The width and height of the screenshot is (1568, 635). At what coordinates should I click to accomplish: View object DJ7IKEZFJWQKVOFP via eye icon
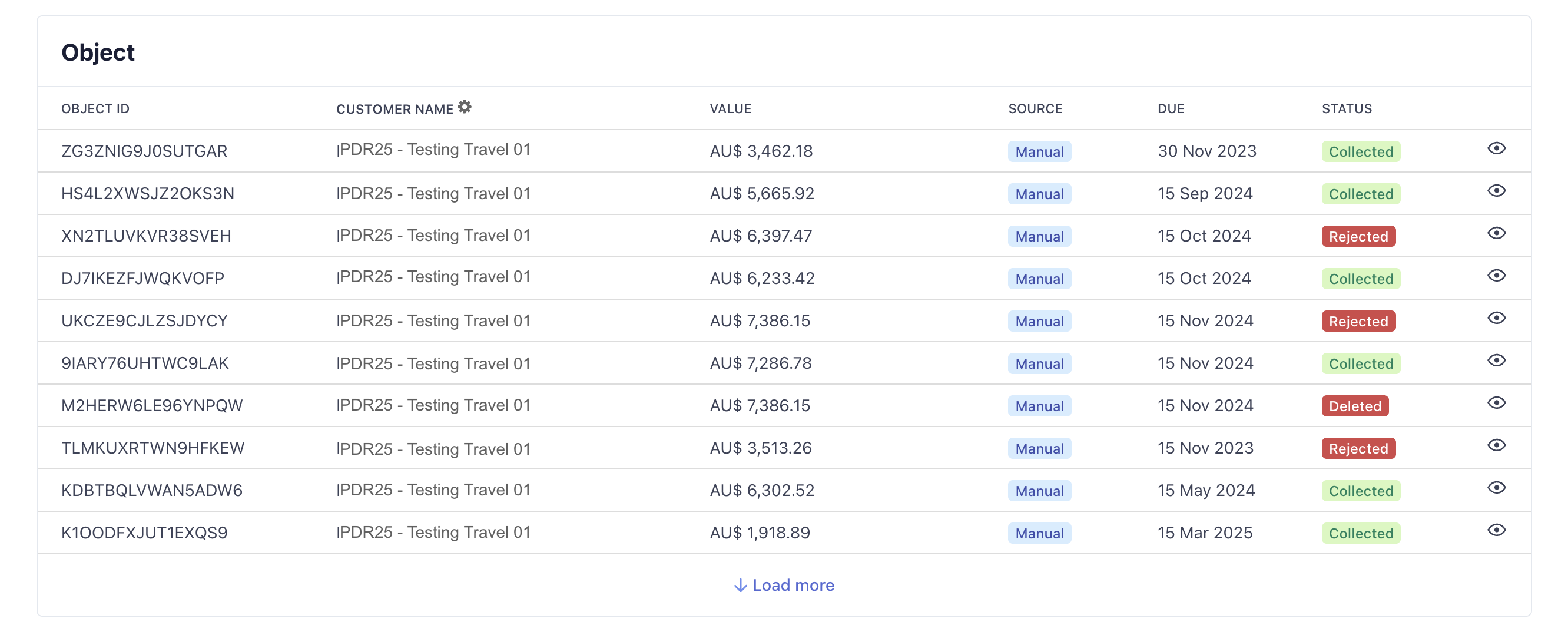tap(1496, 276)
